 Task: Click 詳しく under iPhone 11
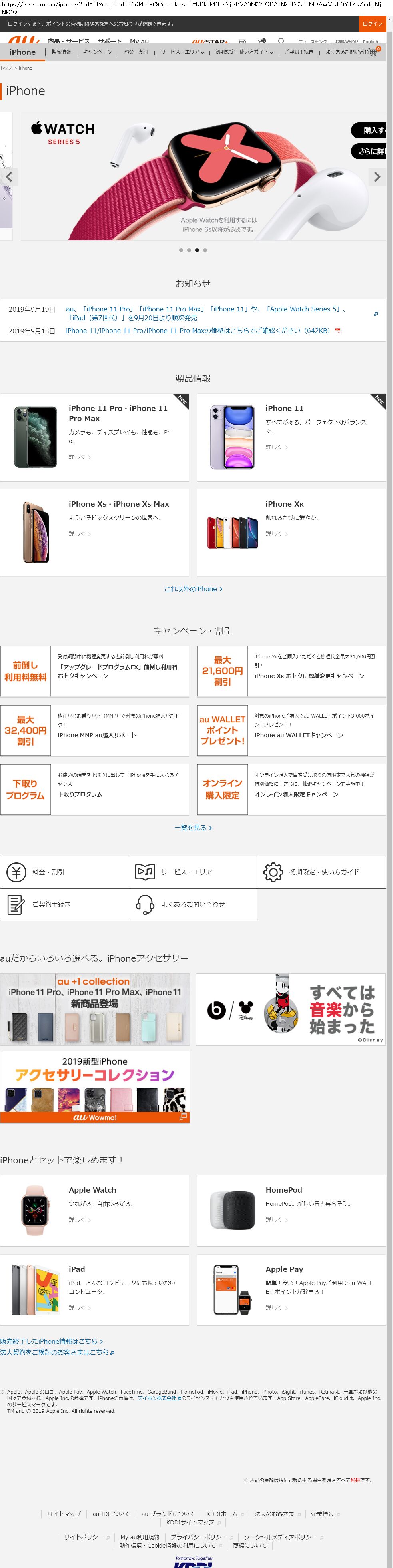pyautogui.click(x=276, y=447)
